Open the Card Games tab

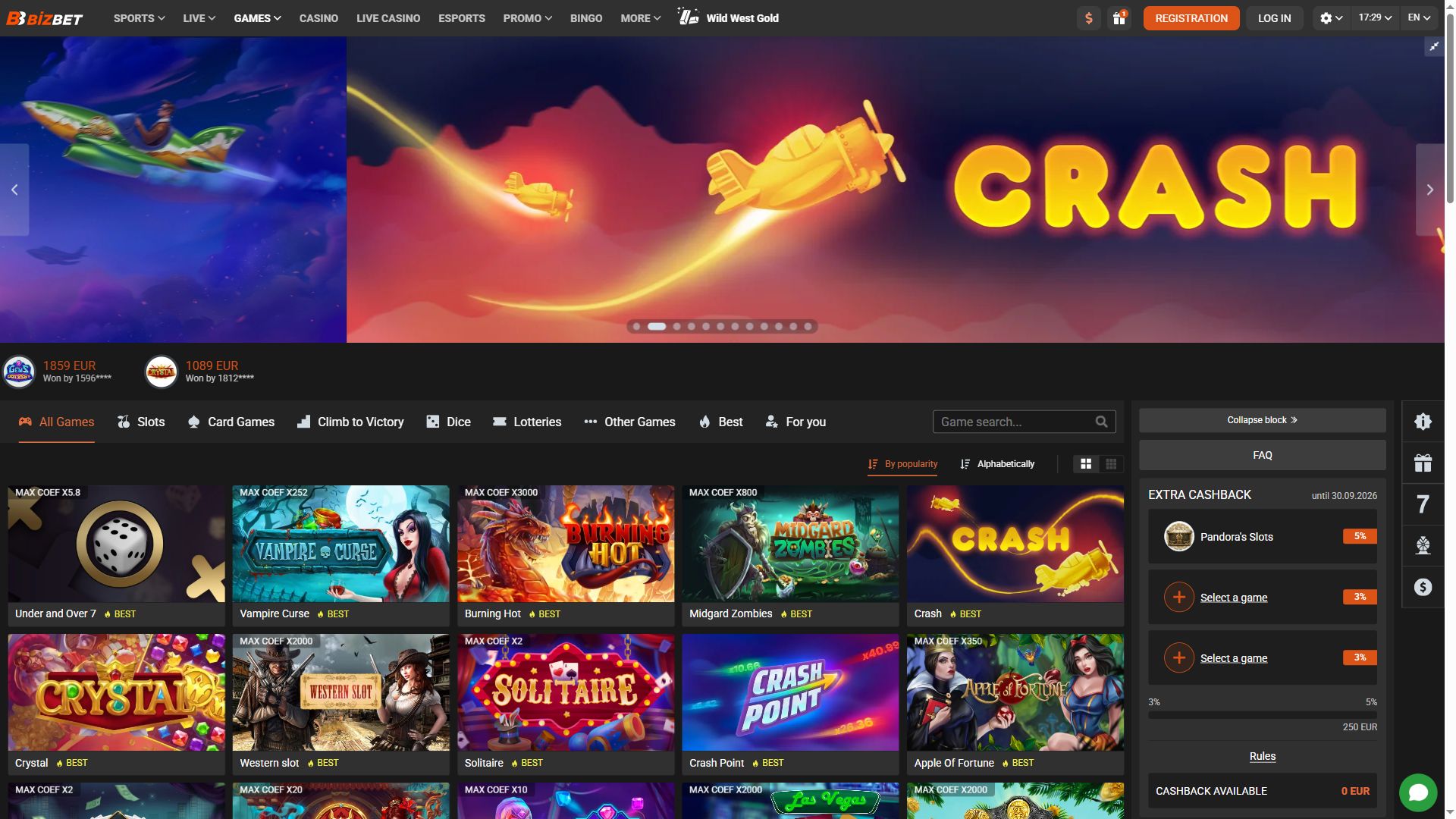[x=231, y=422]
